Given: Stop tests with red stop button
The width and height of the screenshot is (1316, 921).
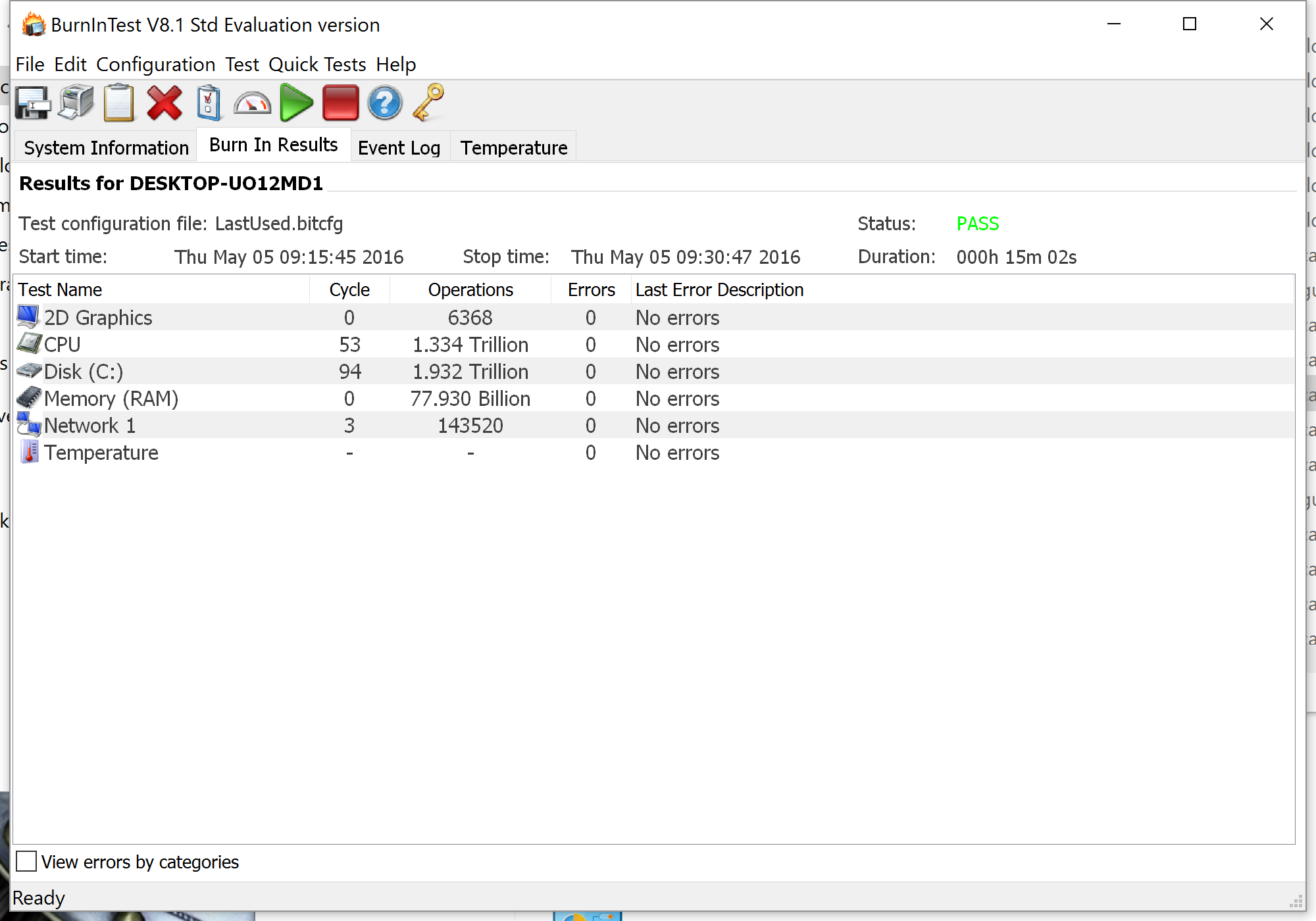Looking at the screenshot, I should (340, 103).
